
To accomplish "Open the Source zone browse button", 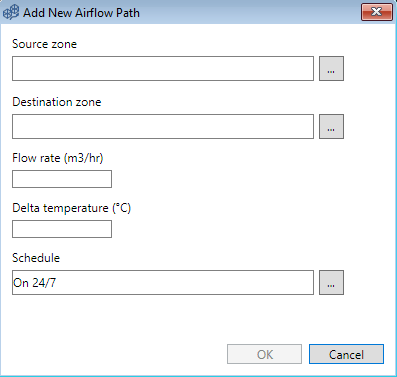I will (x=331, y=68).
